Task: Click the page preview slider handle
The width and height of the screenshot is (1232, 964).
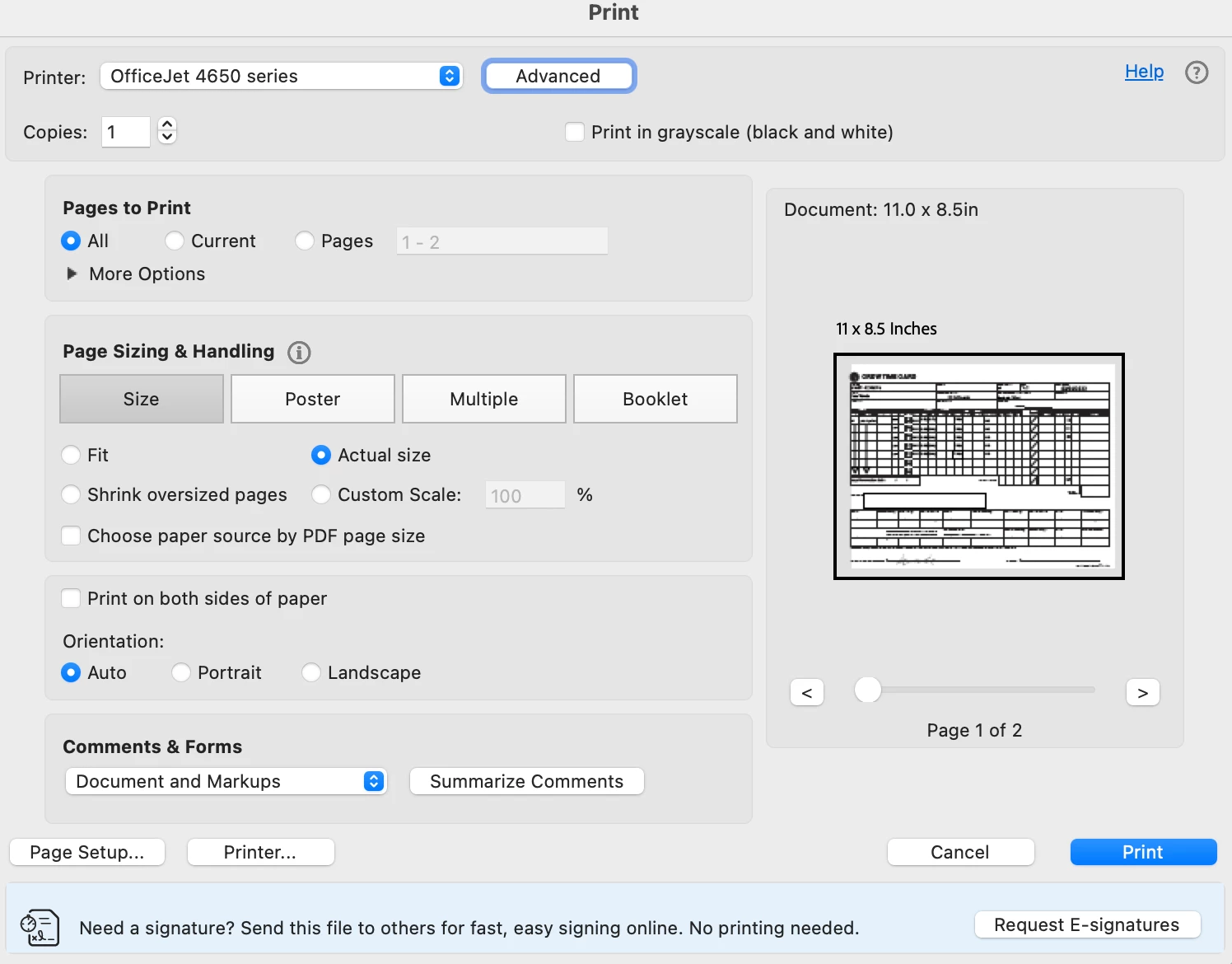Action: [x=868, y=690]
